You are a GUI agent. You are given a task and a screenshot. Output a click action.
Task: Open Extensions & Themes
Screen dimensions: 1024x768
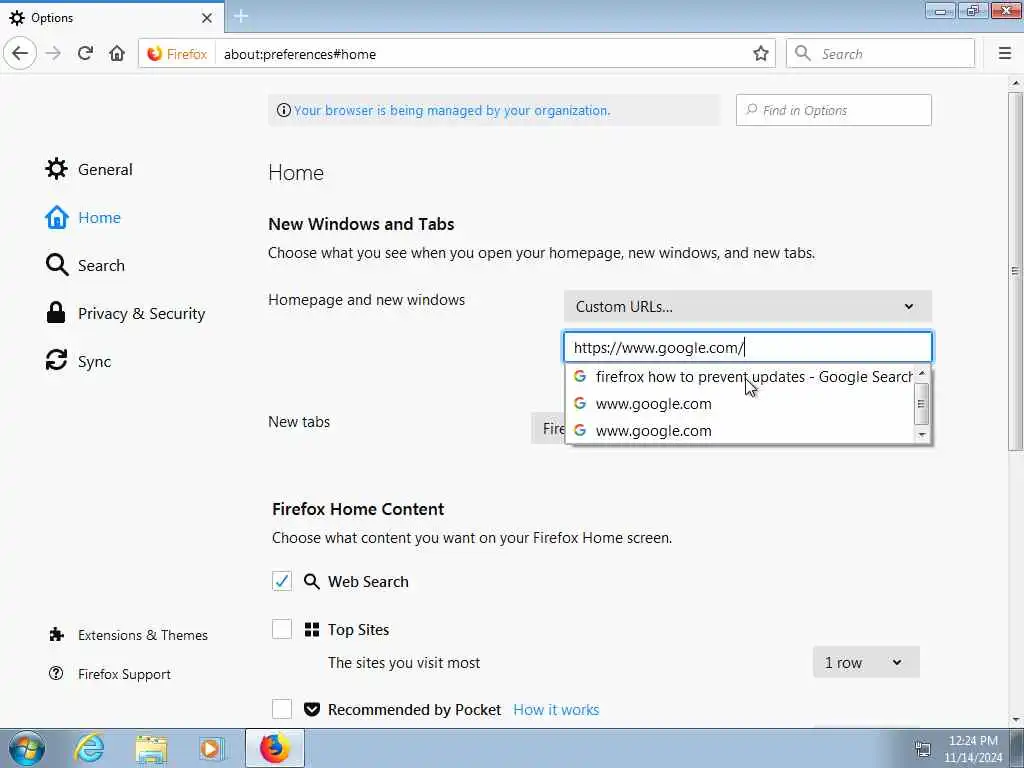[x=128, y=635]
